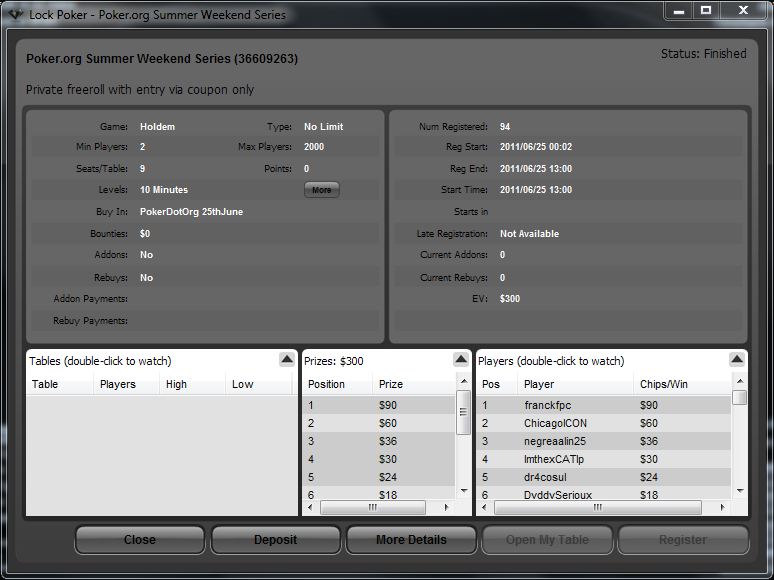Click right arrow of Players horizontal scrollbar
This screenshot has height=580, width=774.
(x=722, y=507)
